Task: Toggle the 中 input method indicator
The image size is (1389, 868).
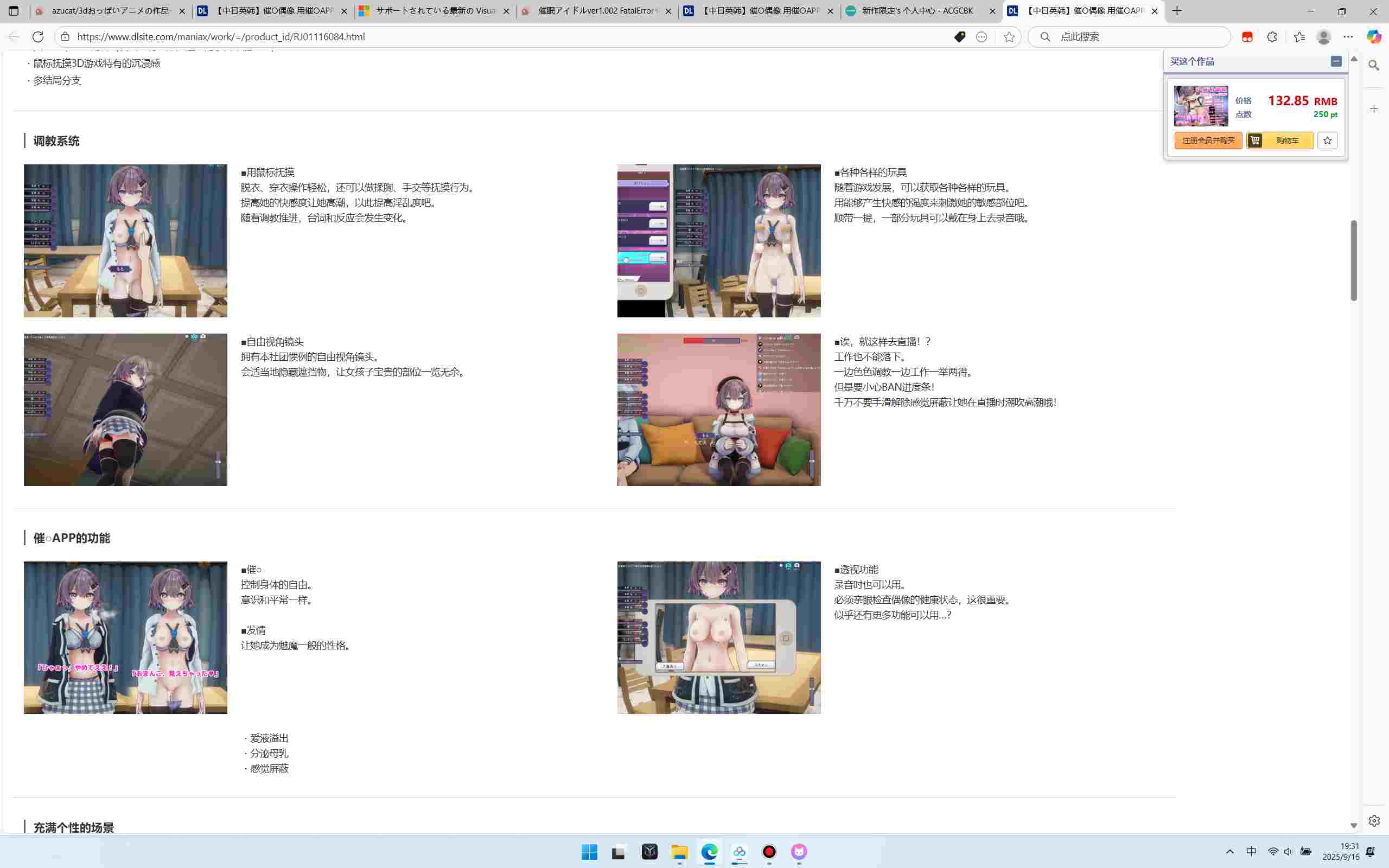Action: 1252,852
